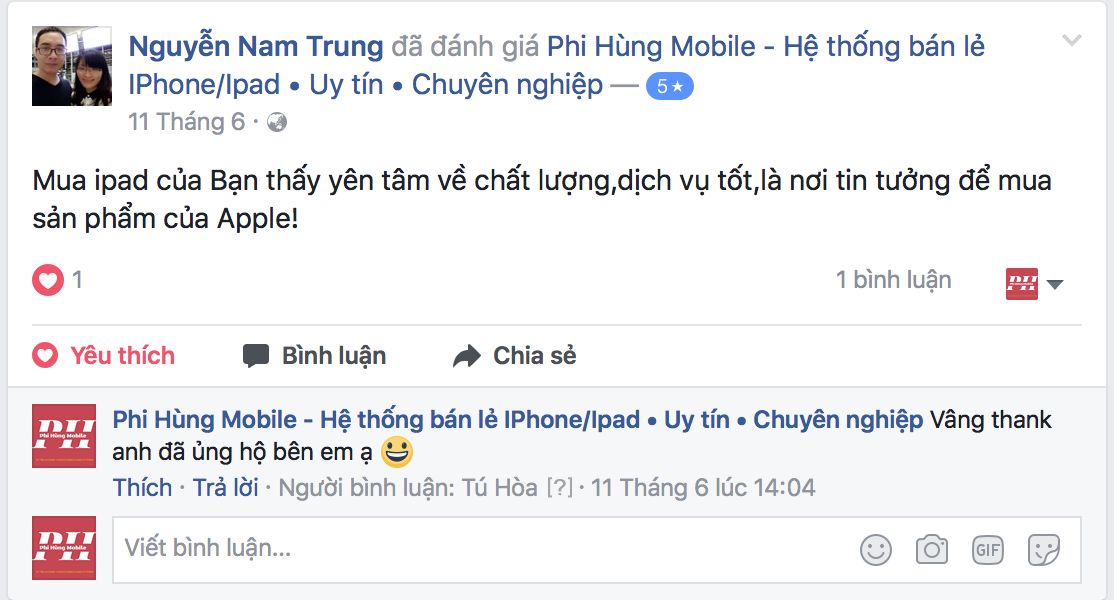This screenshot has height=600, width=1114.
Task: Click the 5 star rating badge
Action: tap(669, 87)
